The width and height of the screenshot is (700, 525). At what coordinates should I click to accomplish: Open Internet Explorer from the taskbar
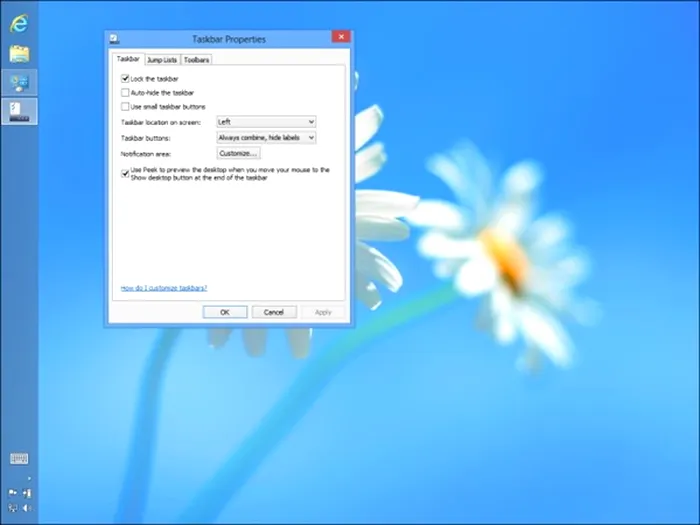pos(19,24)
